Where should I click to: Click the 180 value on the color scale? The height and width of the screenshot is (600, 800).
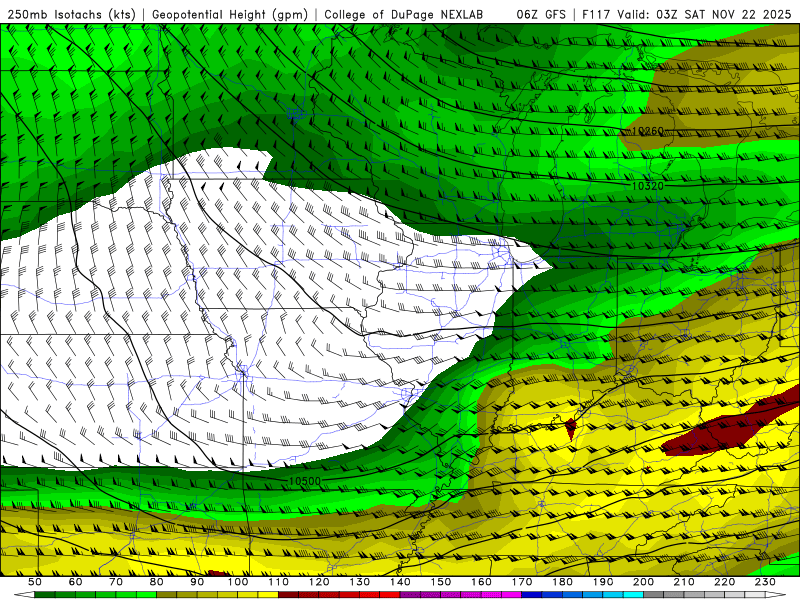[x=562, y=582]
